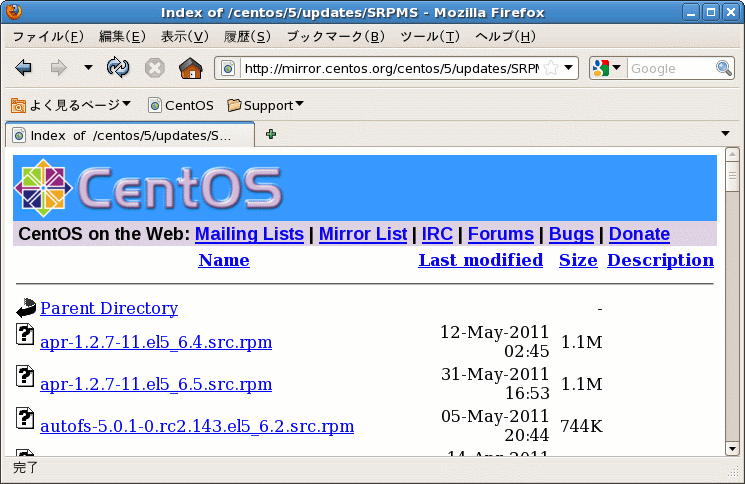Click the Stop loading icon
The width and height of the screenshot is (745, 484).
point(154,68)
